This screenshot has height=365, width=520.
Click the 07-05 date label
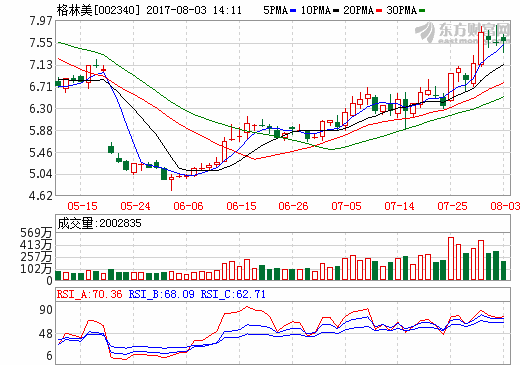tap(346, 206)
